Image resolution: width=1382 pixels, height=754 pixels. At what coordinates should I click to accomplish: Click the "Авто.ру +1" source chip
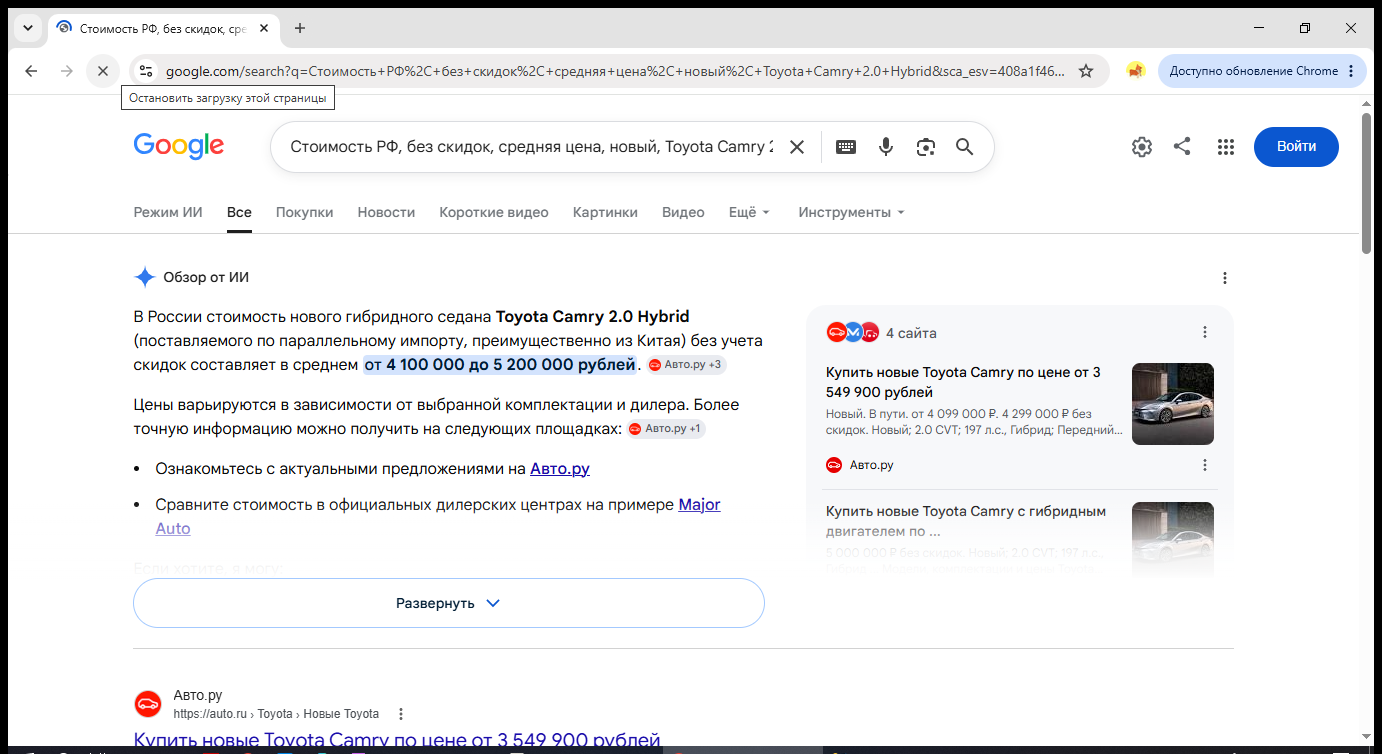pyautogui.click(x=667, y=429)
